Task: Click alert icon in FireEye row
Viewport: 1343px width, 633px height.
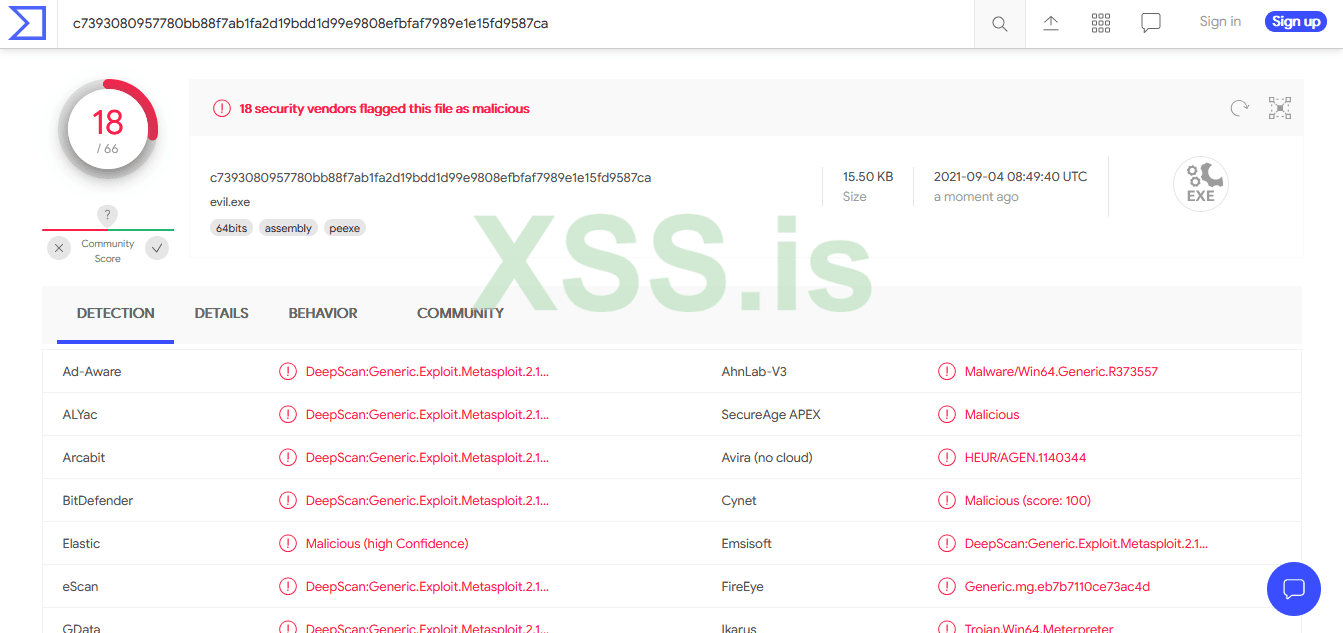Action: [x=947, y=587]
